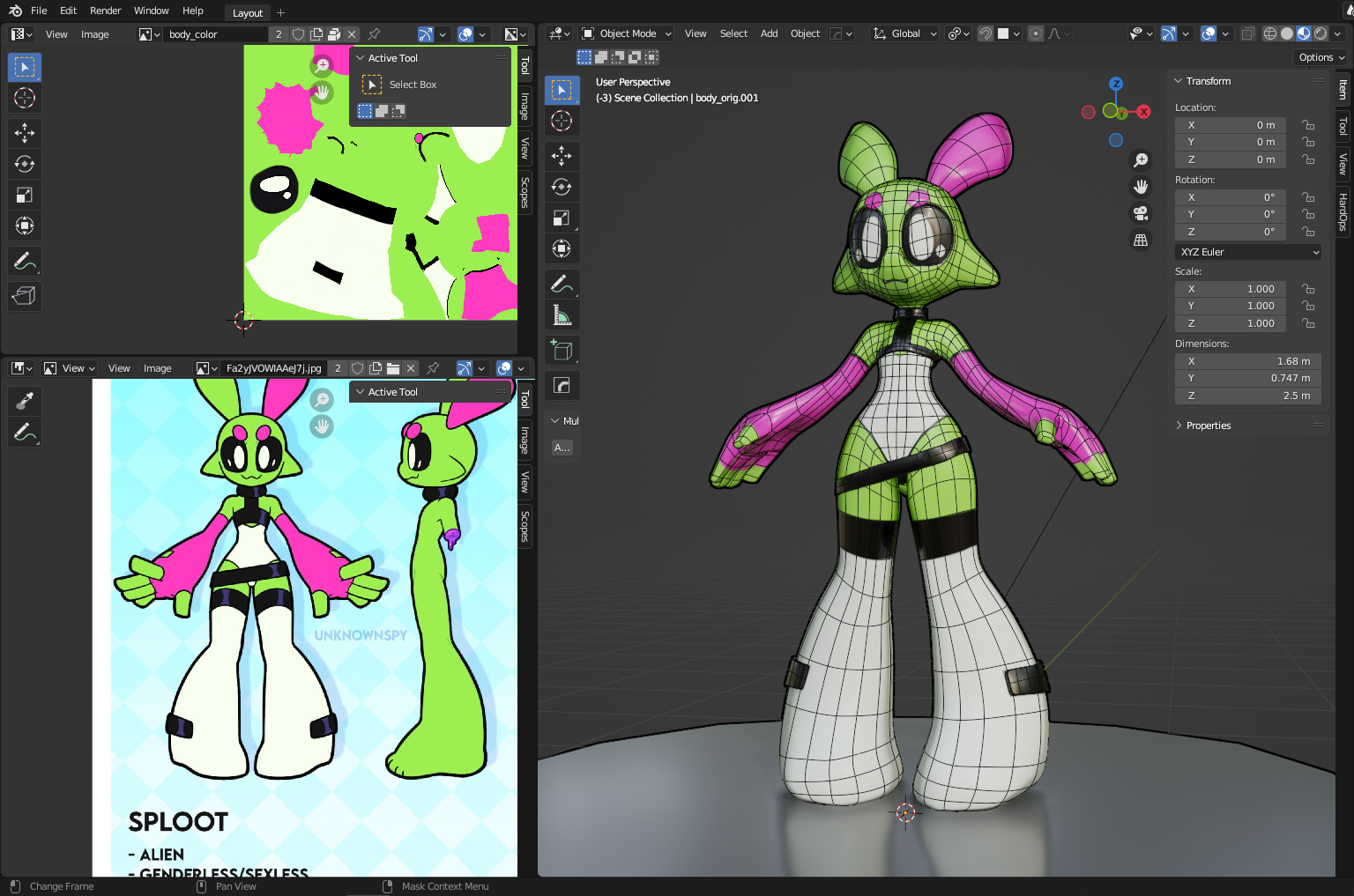
Task: Switch to the HardOps sidebar tab
Action: click(1343, 211)
